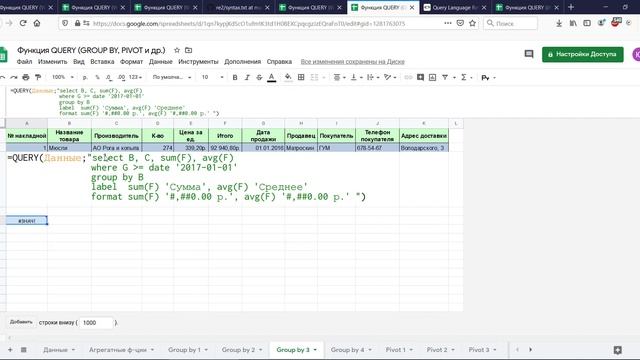
Task: Open the Инструменты menu
Action: click(198, 62)
